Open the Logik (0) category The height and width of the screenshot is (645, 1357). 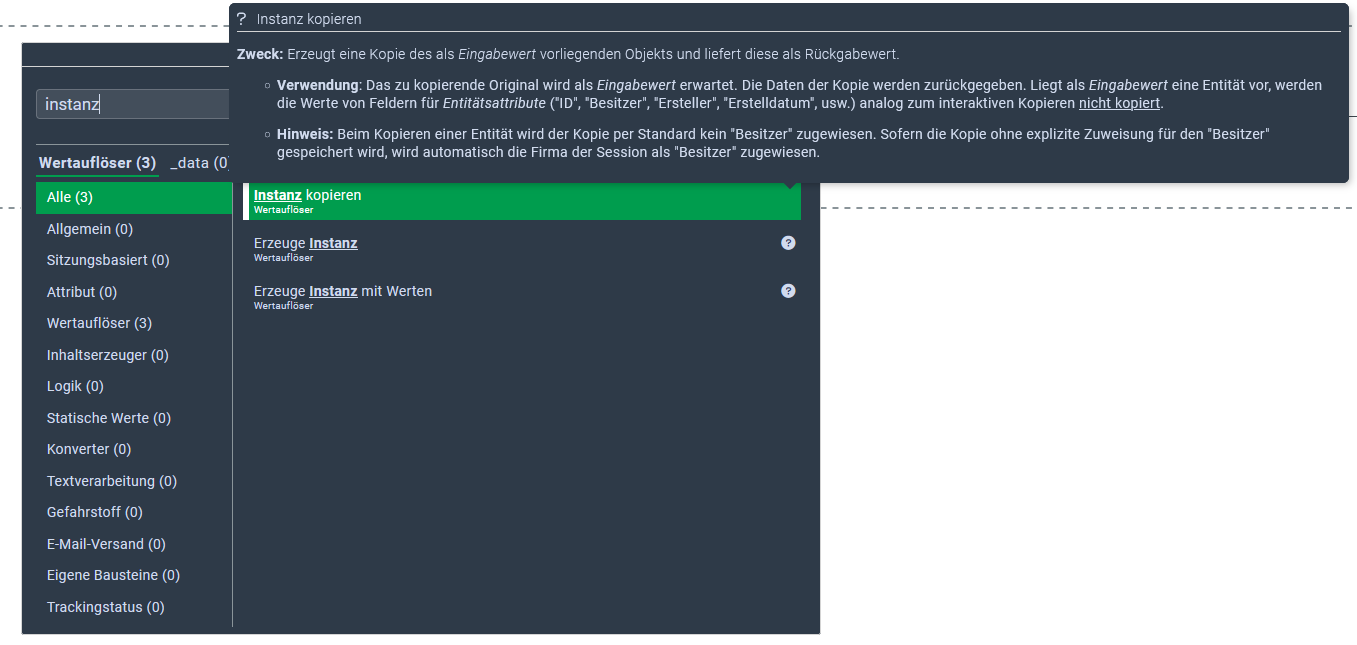click(75, 386)
